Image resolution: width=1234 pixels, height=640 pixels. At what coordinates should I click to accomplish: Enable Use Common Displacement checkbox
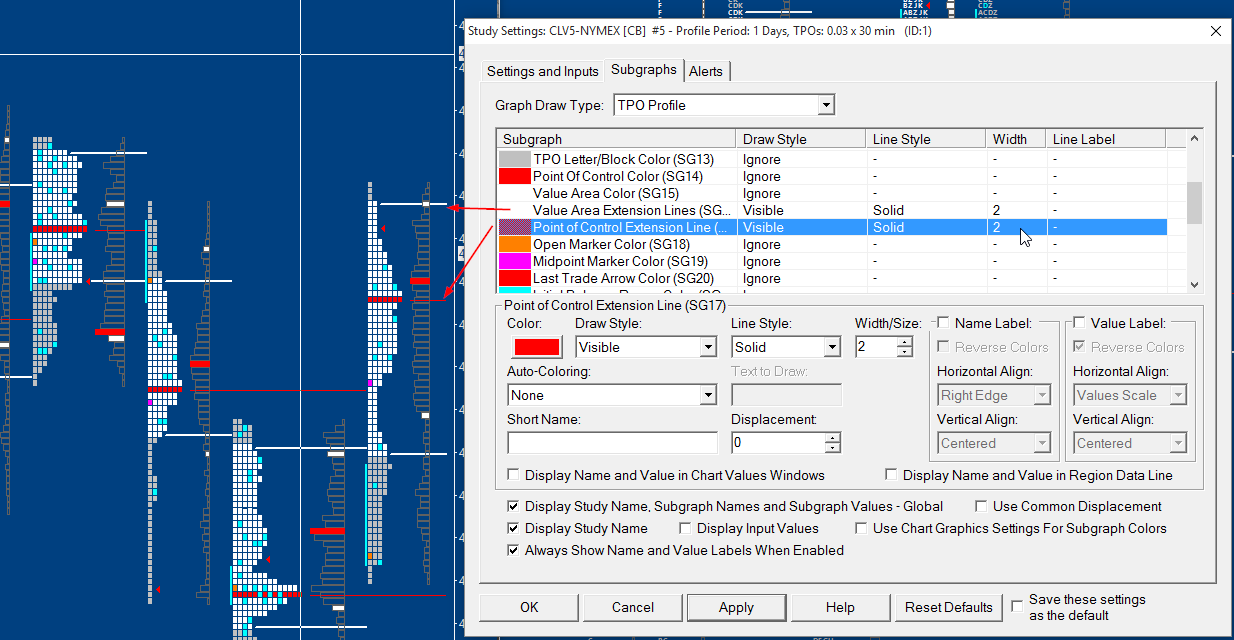pyautogui.click(x=982, y=506)
